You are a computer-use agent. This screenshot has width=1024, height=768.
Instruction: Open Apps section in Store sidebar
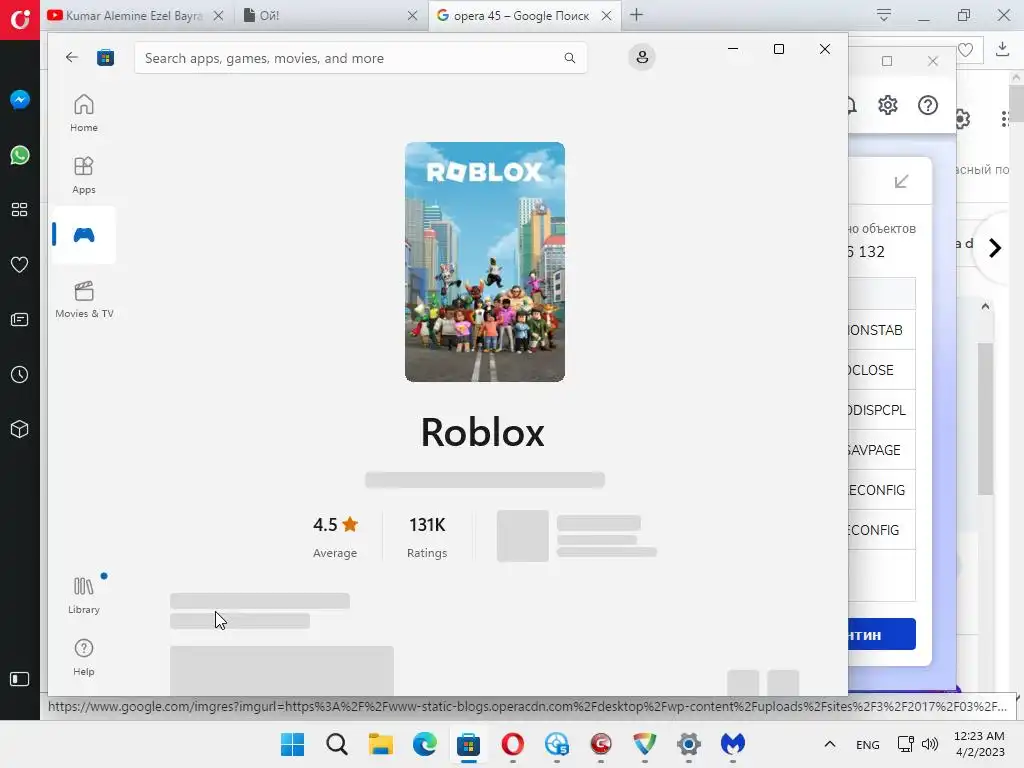pyautogui.click(x=84, y=175)
